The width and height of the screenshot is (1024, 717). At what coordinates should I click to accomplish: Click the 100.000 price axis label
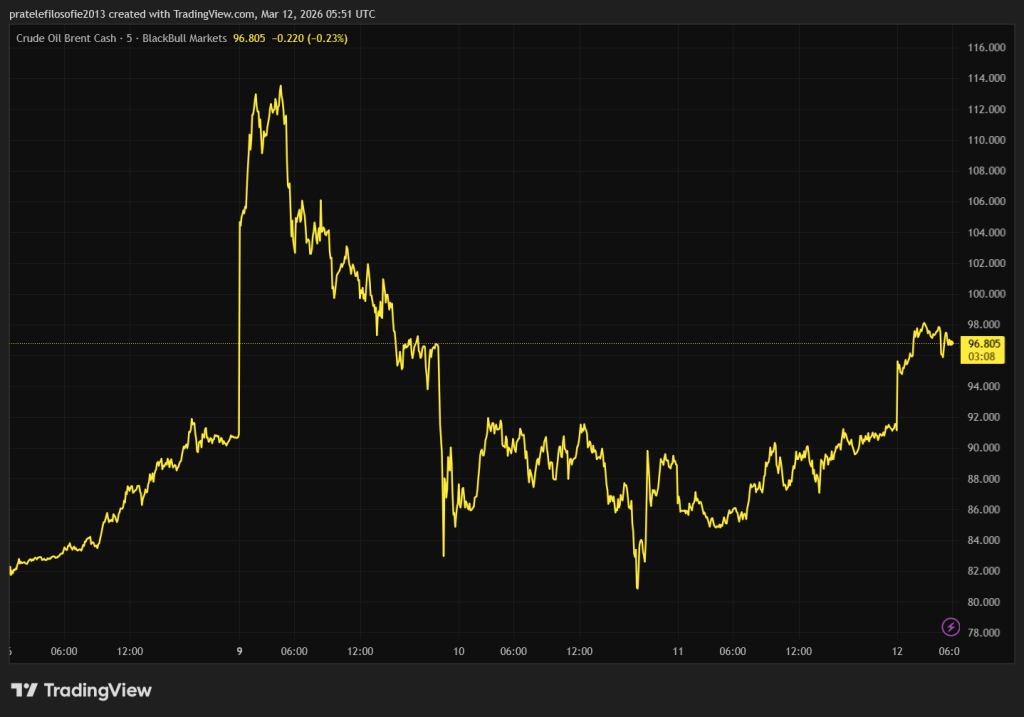pyautogui.click(x=985, y=294)
